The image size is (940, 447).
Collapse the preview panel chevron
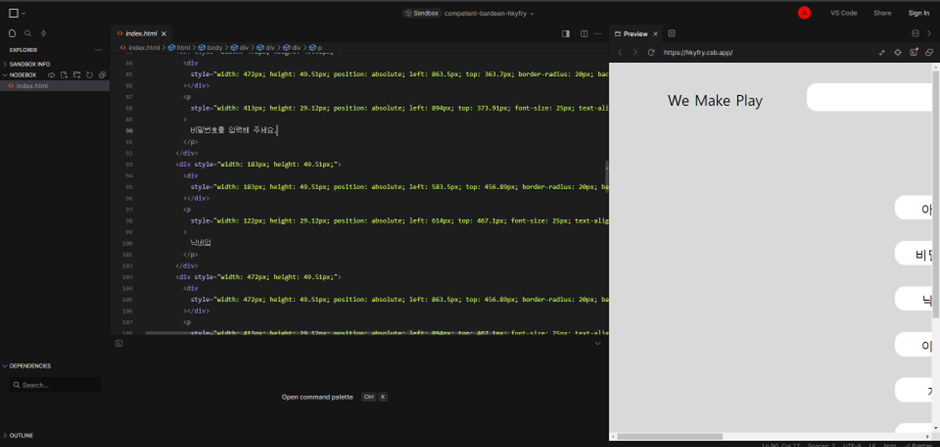tap(929, 34)
